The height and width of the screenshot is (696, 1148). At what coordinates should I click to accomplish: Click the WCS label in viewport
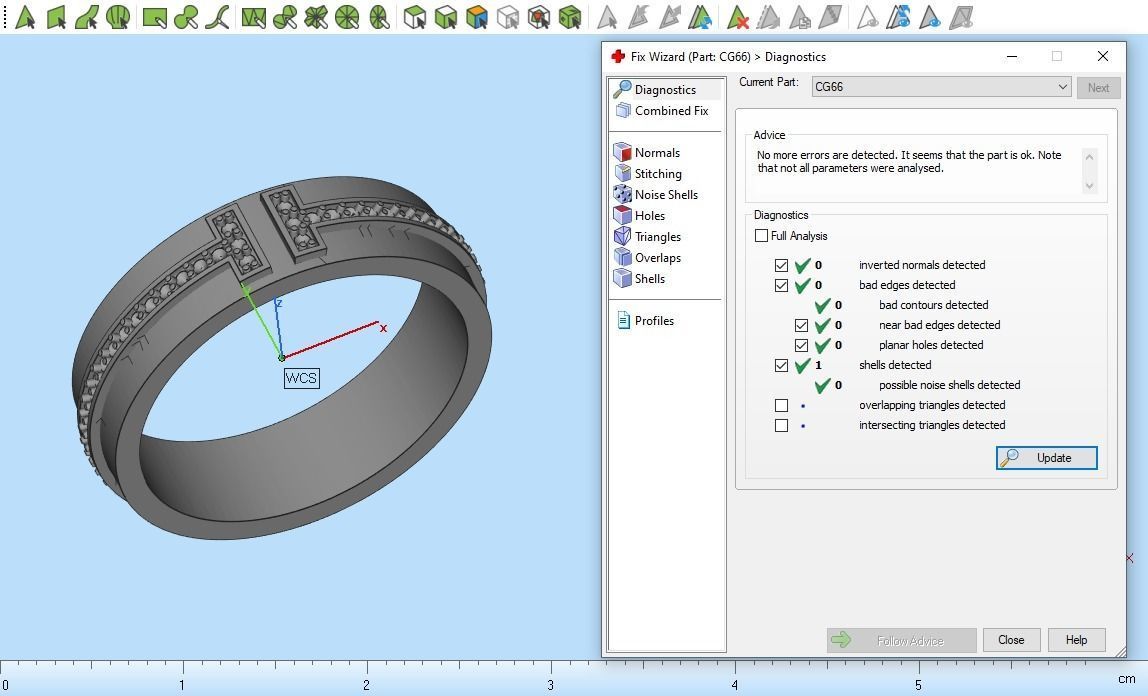301,378
